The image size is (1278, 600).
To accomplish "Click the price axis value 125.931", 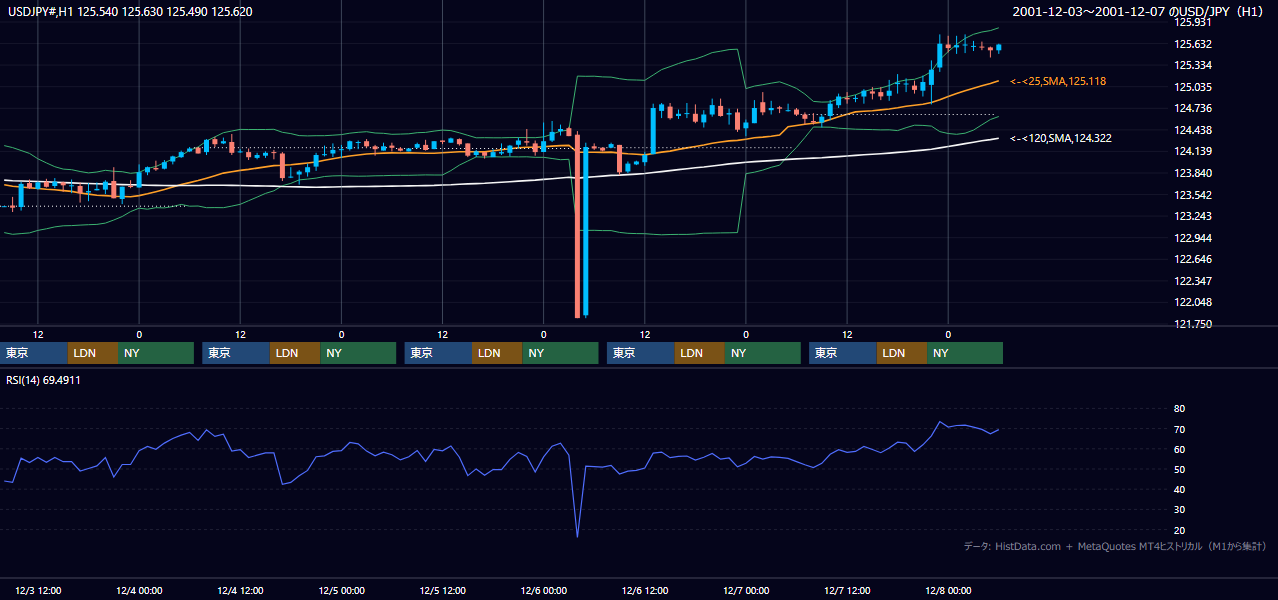I will pos(1194,22).
